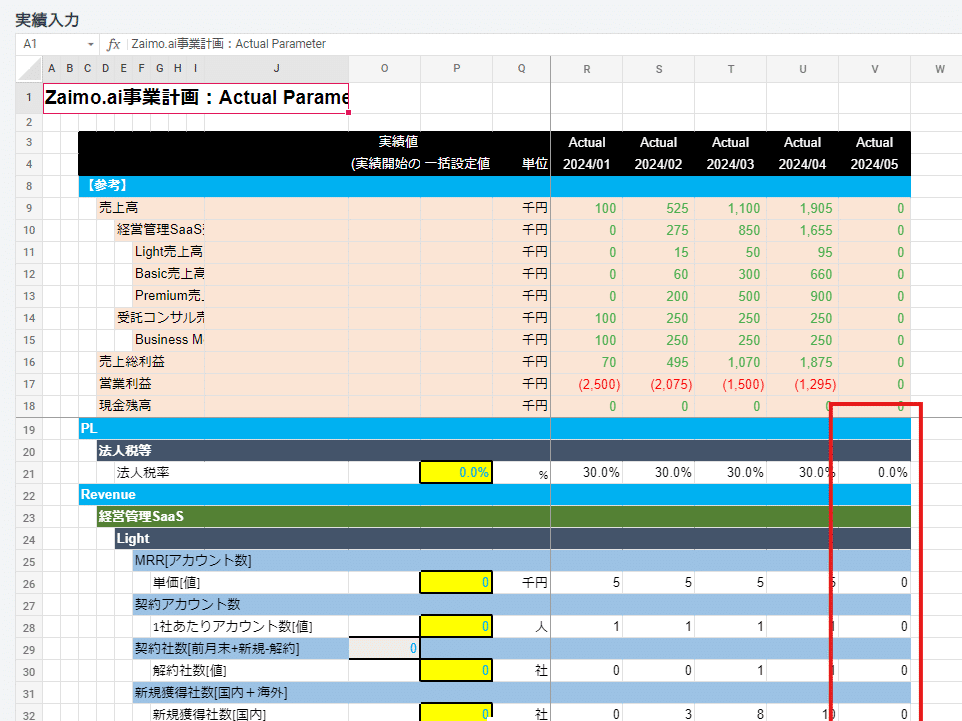Click the MRR[アカウント数] row
Viewport: 962px width, 721px height.
click(521, 561)
